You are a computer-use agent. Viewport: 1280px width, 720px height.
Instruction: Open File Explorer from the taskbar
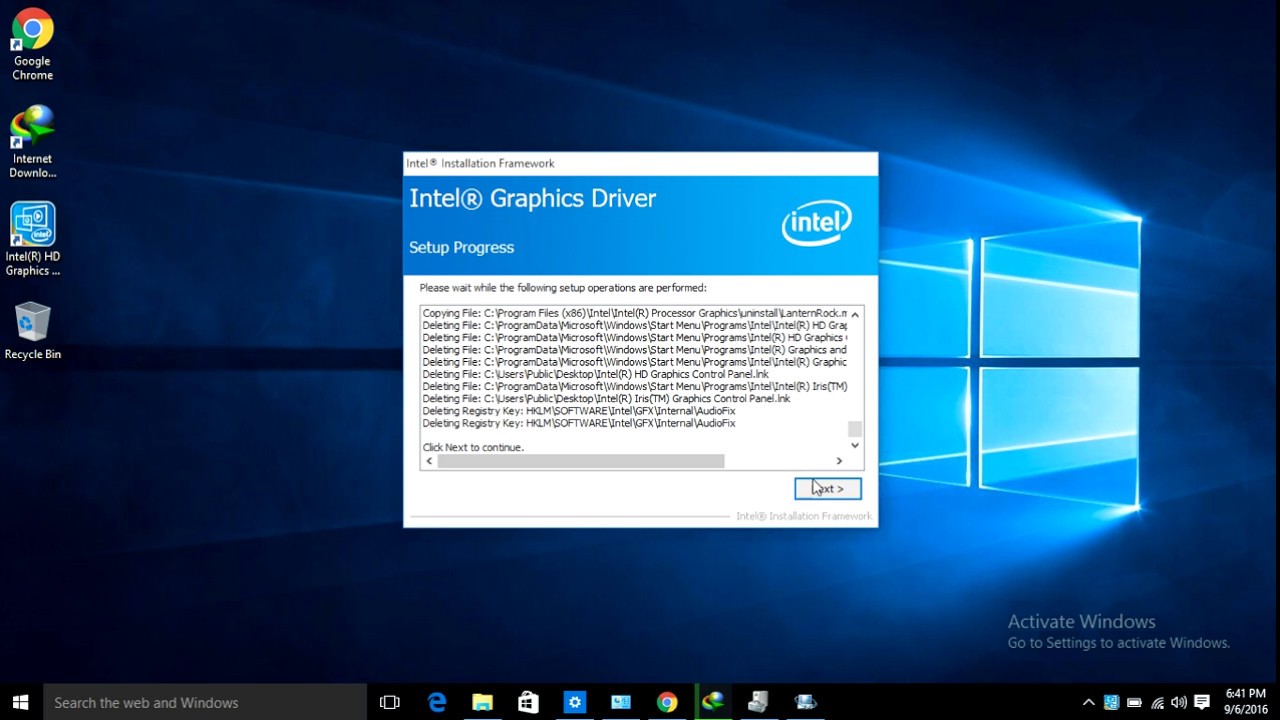pos(482,702)
